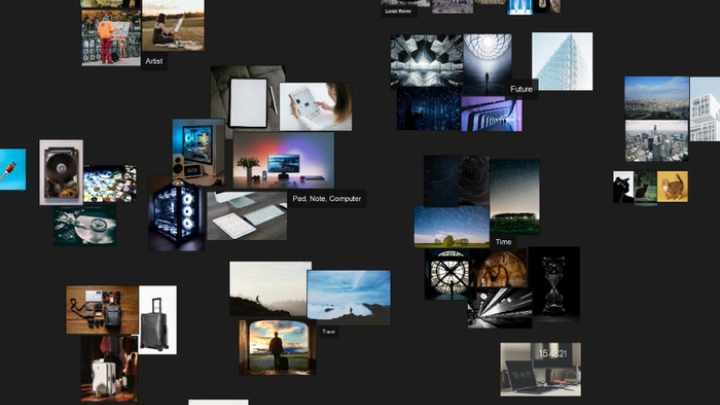720x405 pixels.
Task: Select PC tower with glowing fans
Action: (x=176, y=214)
